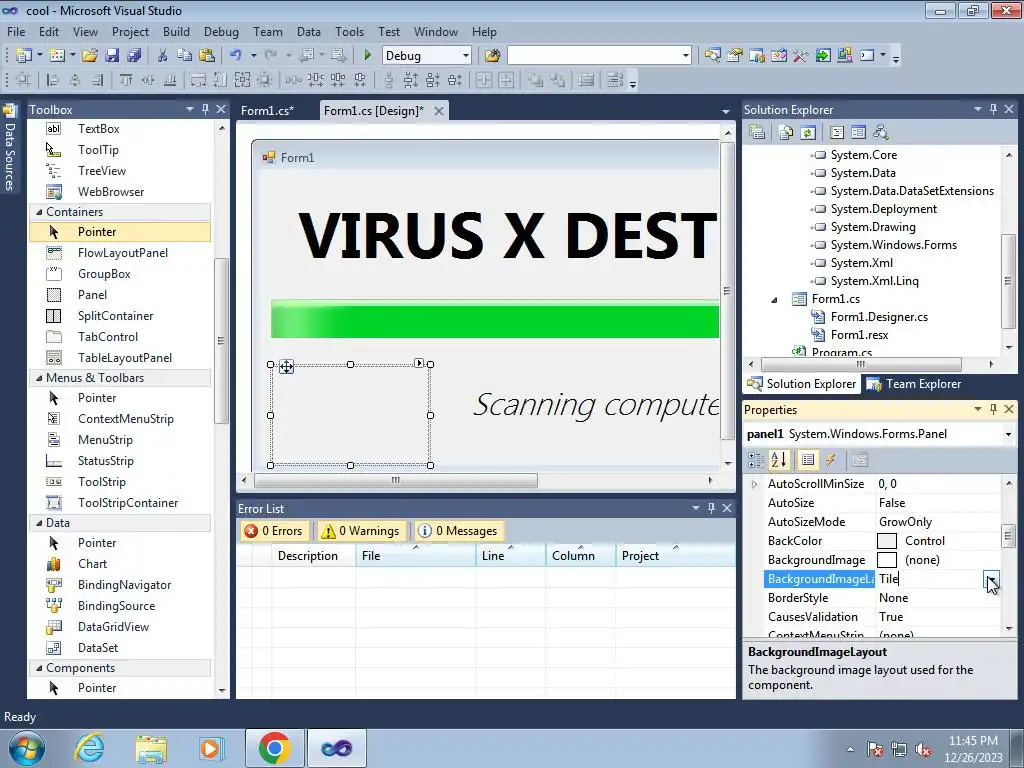The image size is (1024, 768).
Task: Open Google Chrome from the taskbar
Action: (274, 748)
